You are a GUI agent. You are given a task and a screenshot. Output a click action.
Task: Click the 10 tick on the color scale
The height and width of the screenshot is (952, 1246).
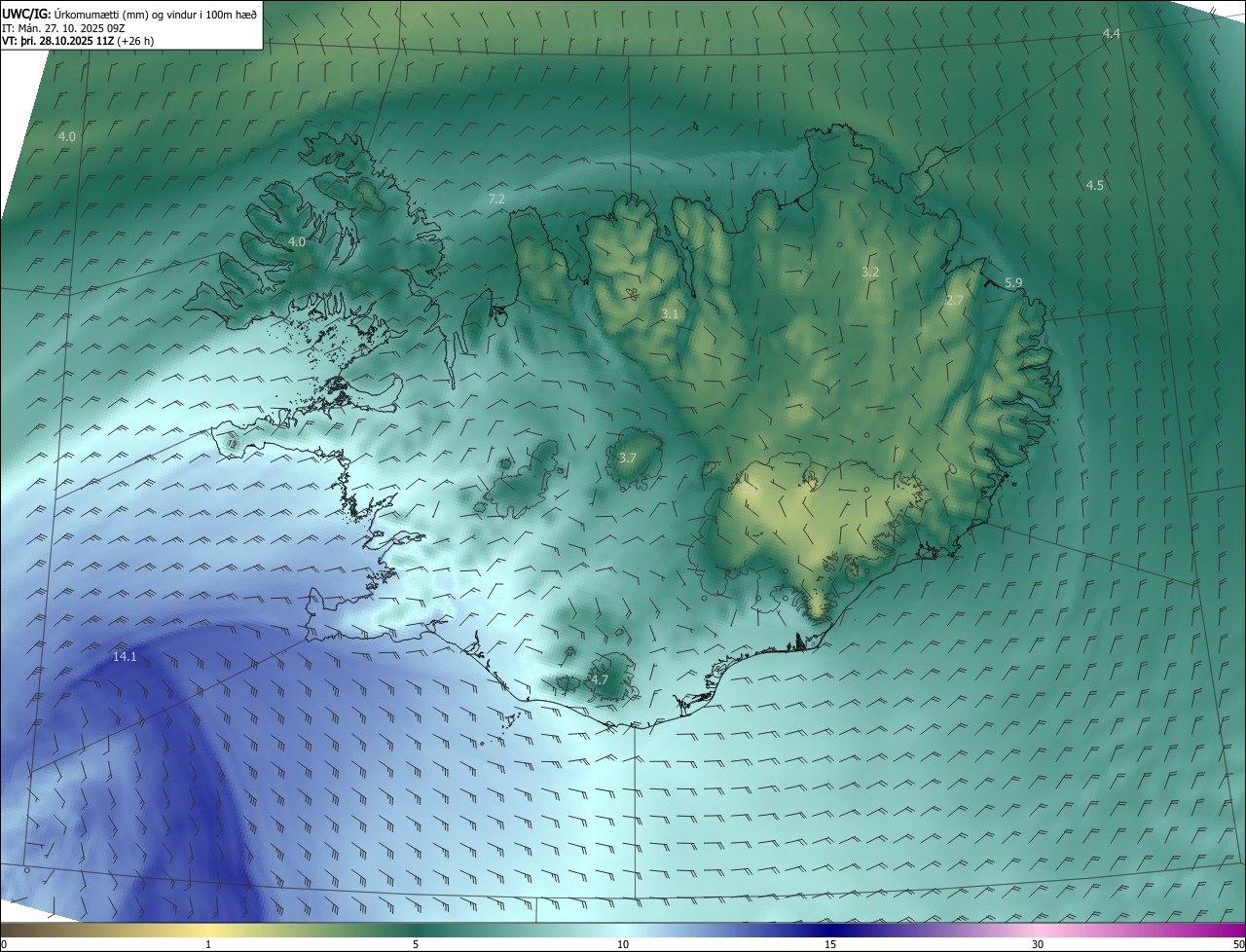point(623,944)
